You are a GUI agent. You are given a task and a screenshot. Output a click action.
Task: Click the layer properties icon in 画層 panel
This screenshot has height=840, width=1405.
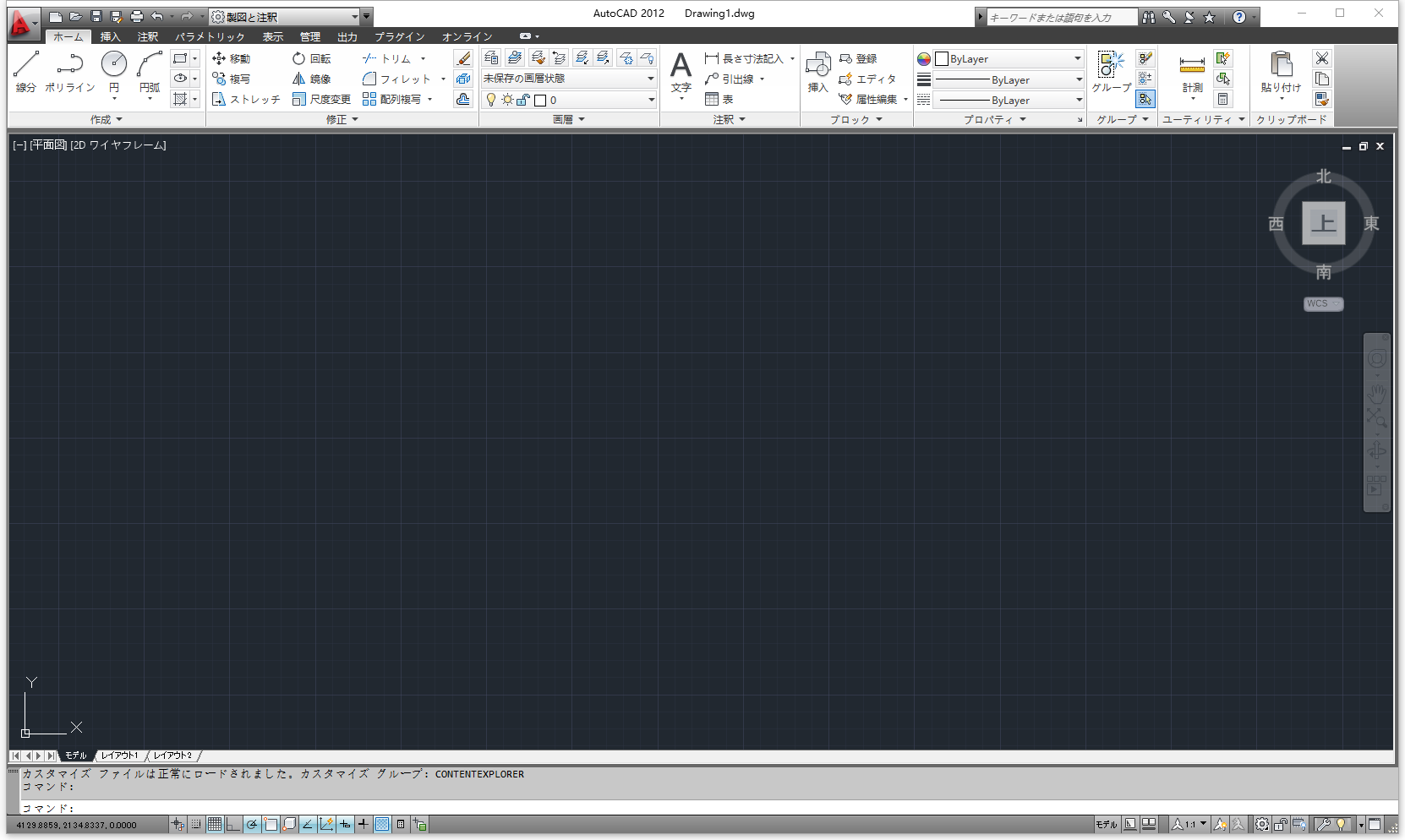pyautogui.click(x=491, y=57)
